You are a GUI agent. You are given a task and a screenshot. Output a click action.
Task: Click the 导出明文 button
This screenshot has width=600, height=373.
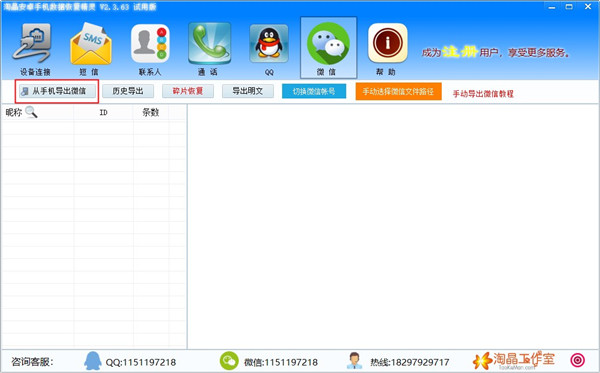click(x=248, y=91)
